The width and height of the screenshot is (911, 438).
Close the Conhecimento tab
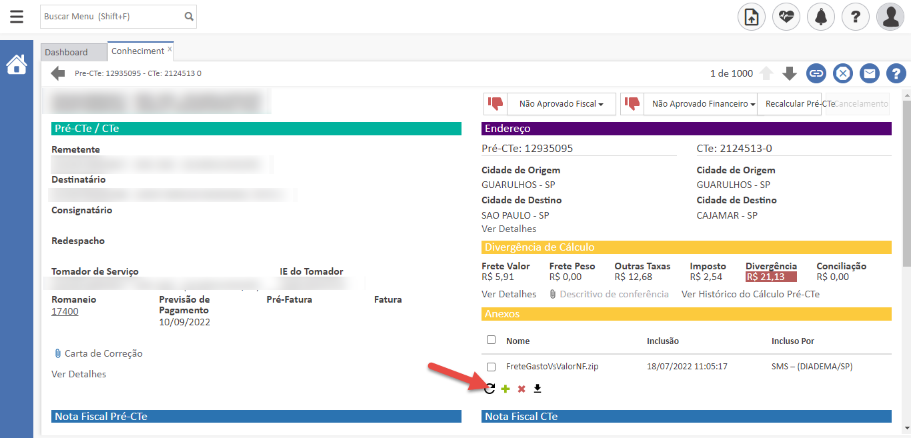point(170,49)
